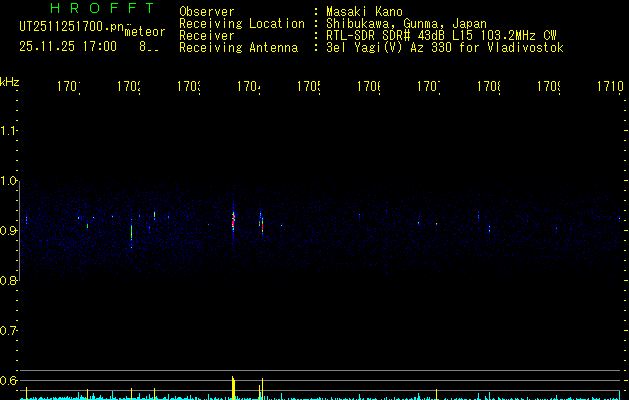This screenshot has width=629, height=400.
Task: Click the 1703 time axis label
Action: (189, 86)
